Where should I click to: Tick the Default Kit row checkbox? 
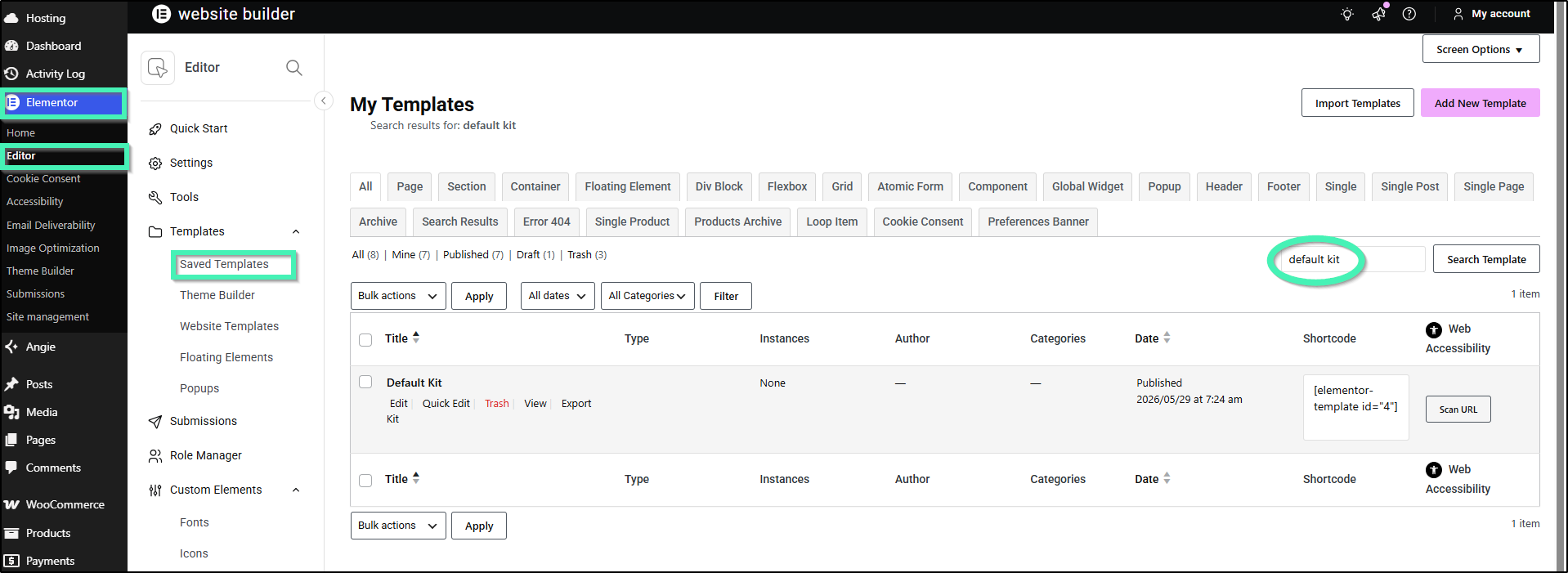[365, 382]
